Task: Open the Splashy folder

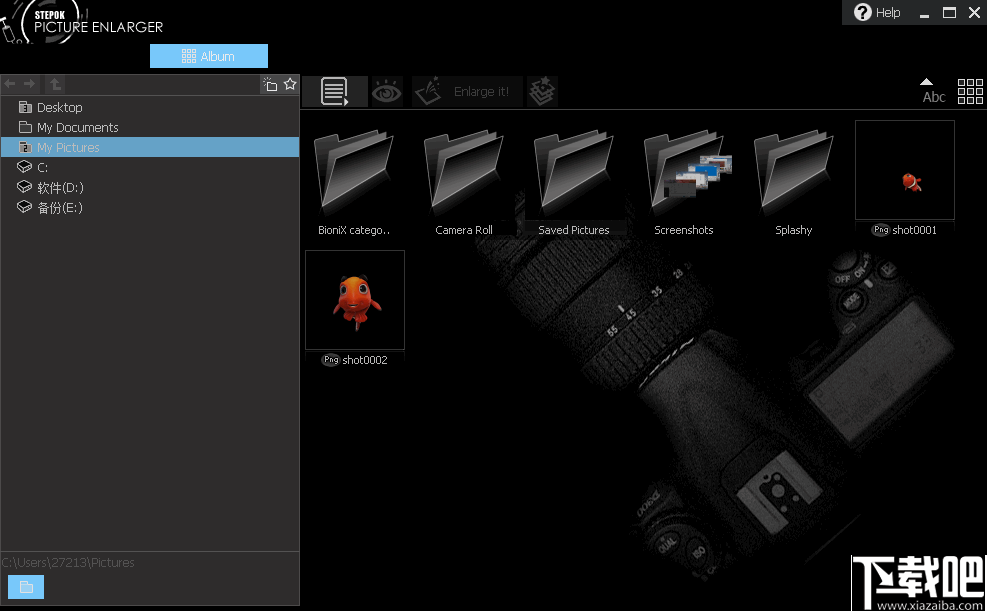Action: click(x=794, y=180)
